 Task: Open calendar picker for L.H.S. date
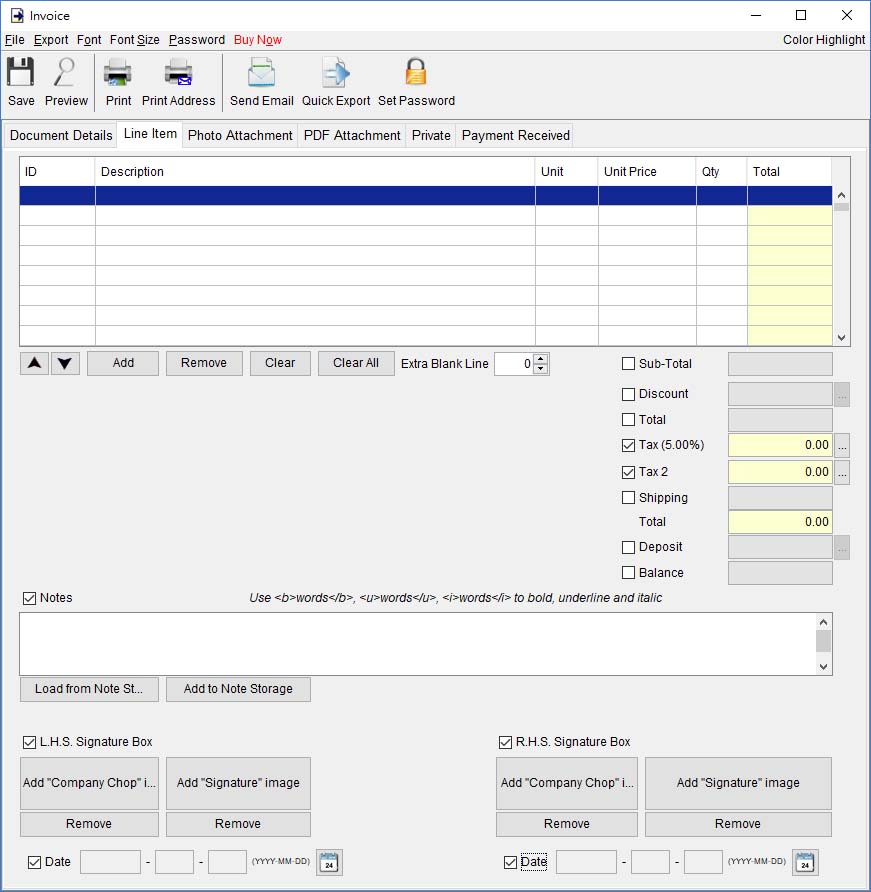[x=329, y=862]
